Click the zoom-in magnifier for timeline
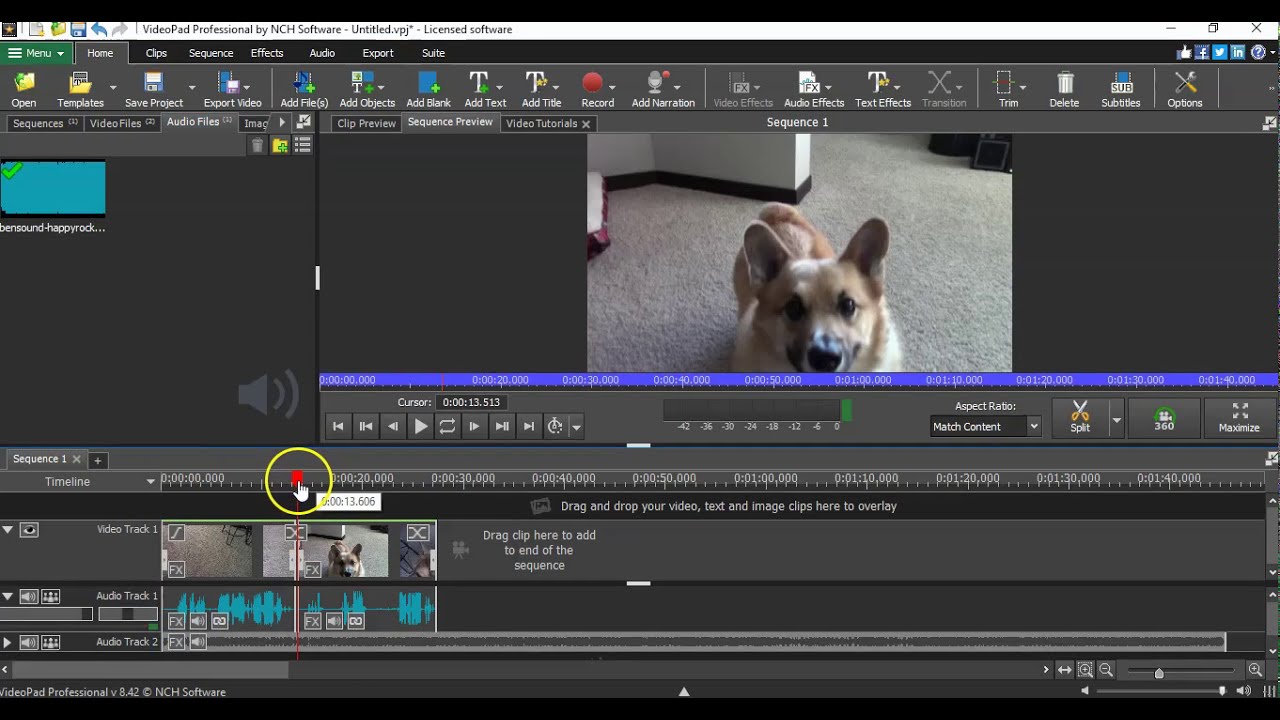This screenshot has height=720, width=1280. coord(1255,670)
